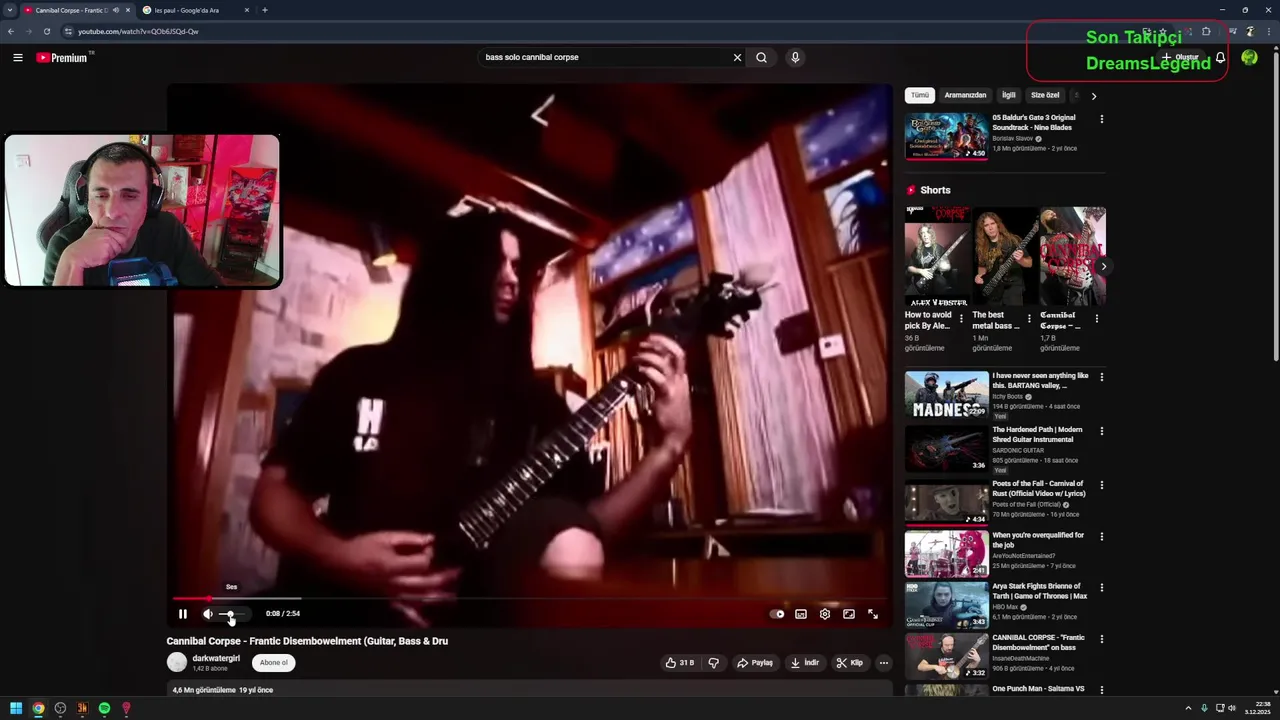The height and width of the screenshot is (720, 1280).
Task: Open a new browser tab
Action: [x=264, y=10]
